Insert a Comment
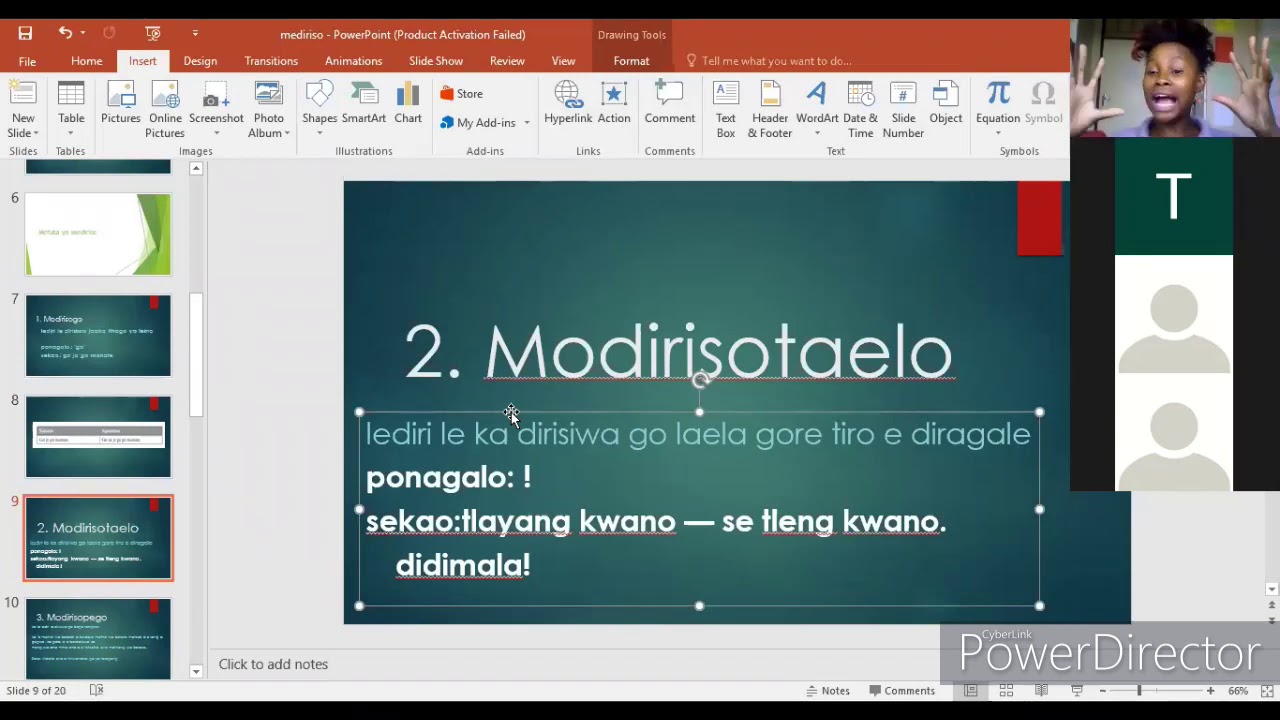The image size is (1280, 720). (x=670, y=104)
